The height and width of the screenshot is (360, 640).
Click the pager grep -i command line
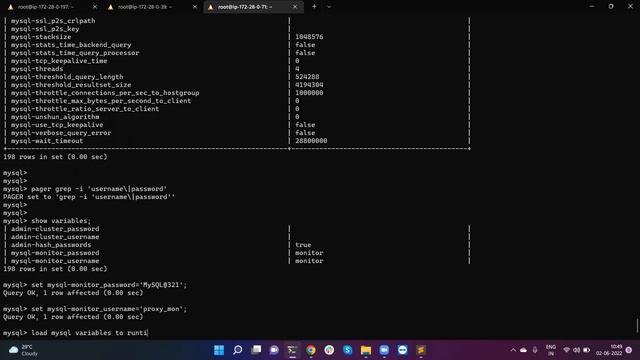(85, 189)
